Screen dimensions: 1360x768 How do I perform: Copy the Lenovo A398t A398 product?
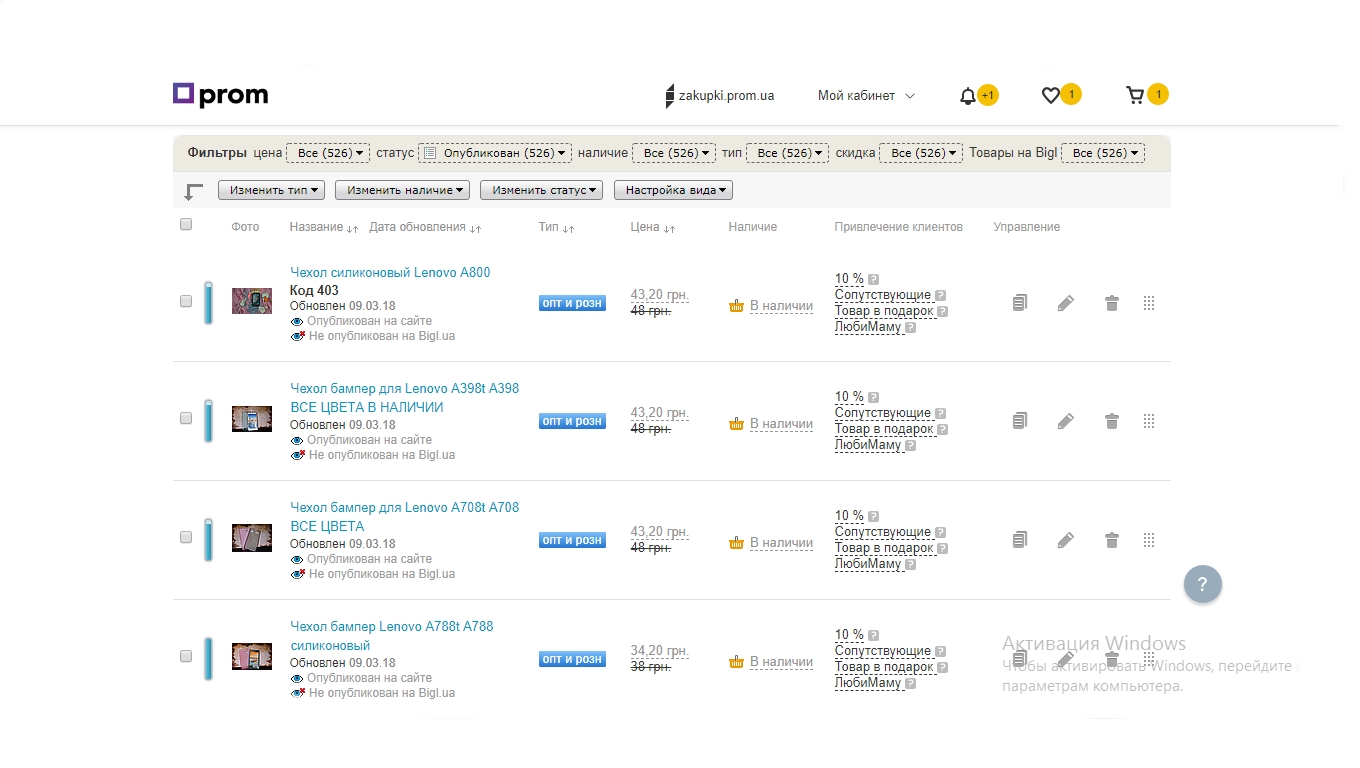tap(1020, 421)
